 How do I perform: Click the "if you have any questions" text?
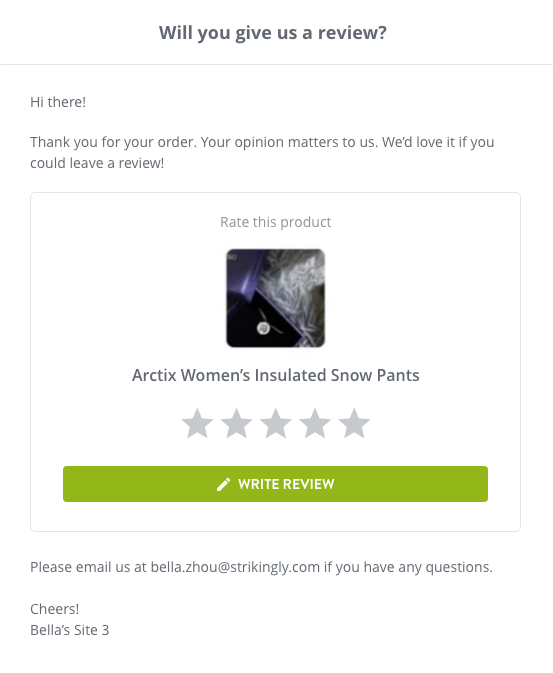click(408, 567)
